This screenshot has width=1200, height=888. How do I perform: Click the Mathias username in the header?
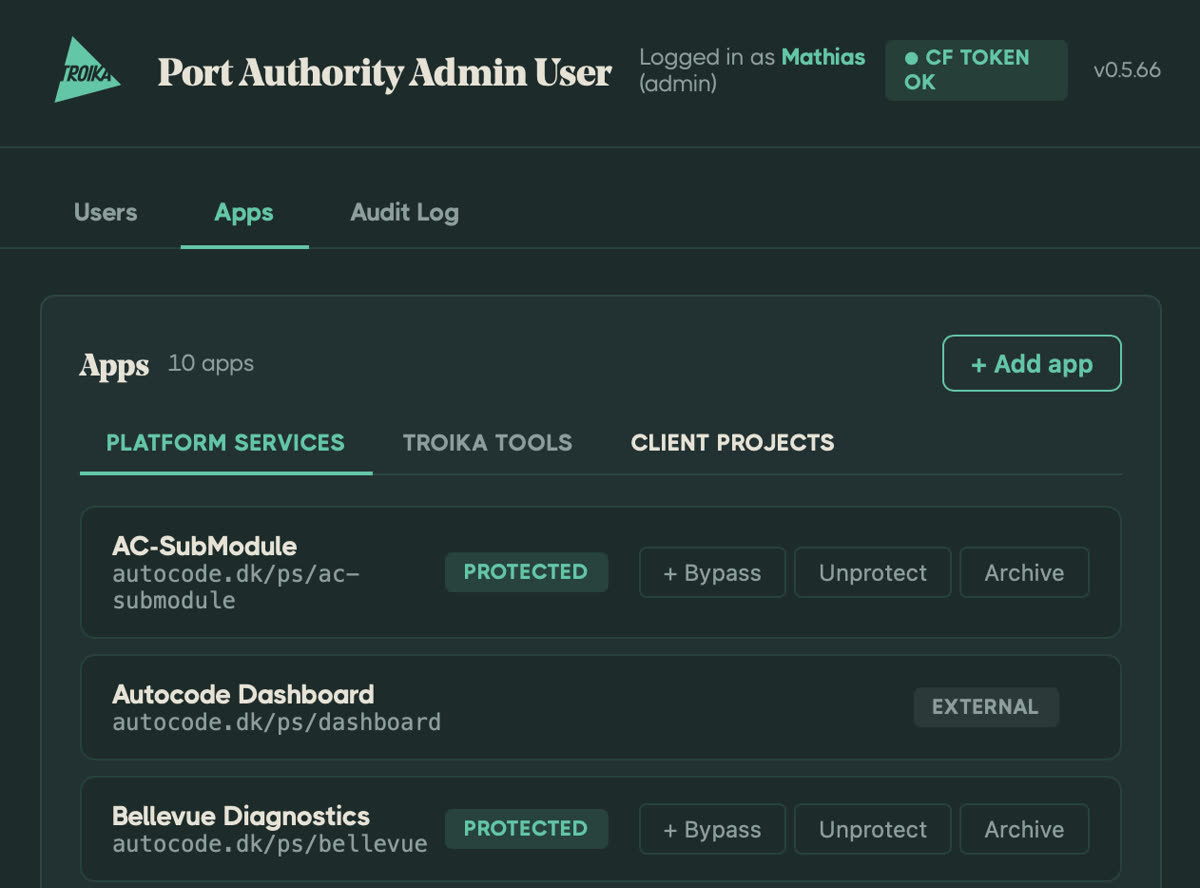click(823, 57)
